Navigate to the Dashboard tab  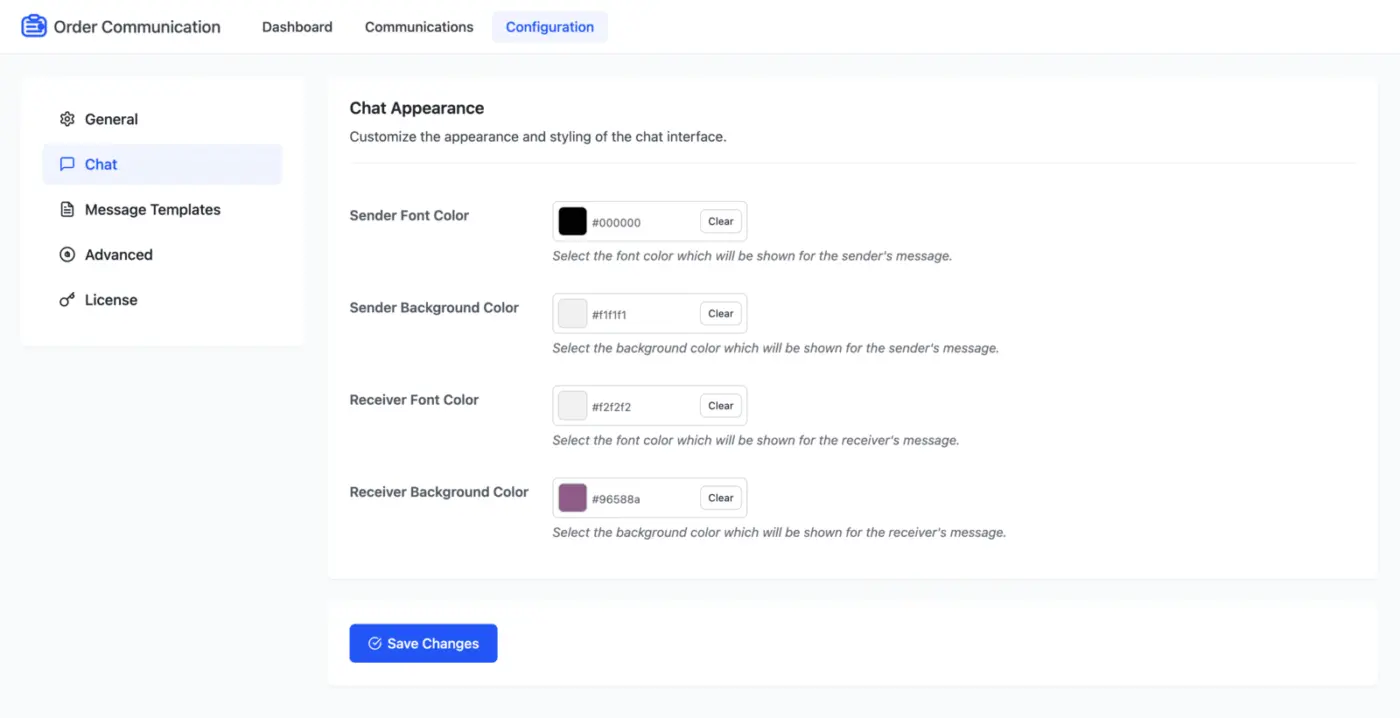[297, 27]
